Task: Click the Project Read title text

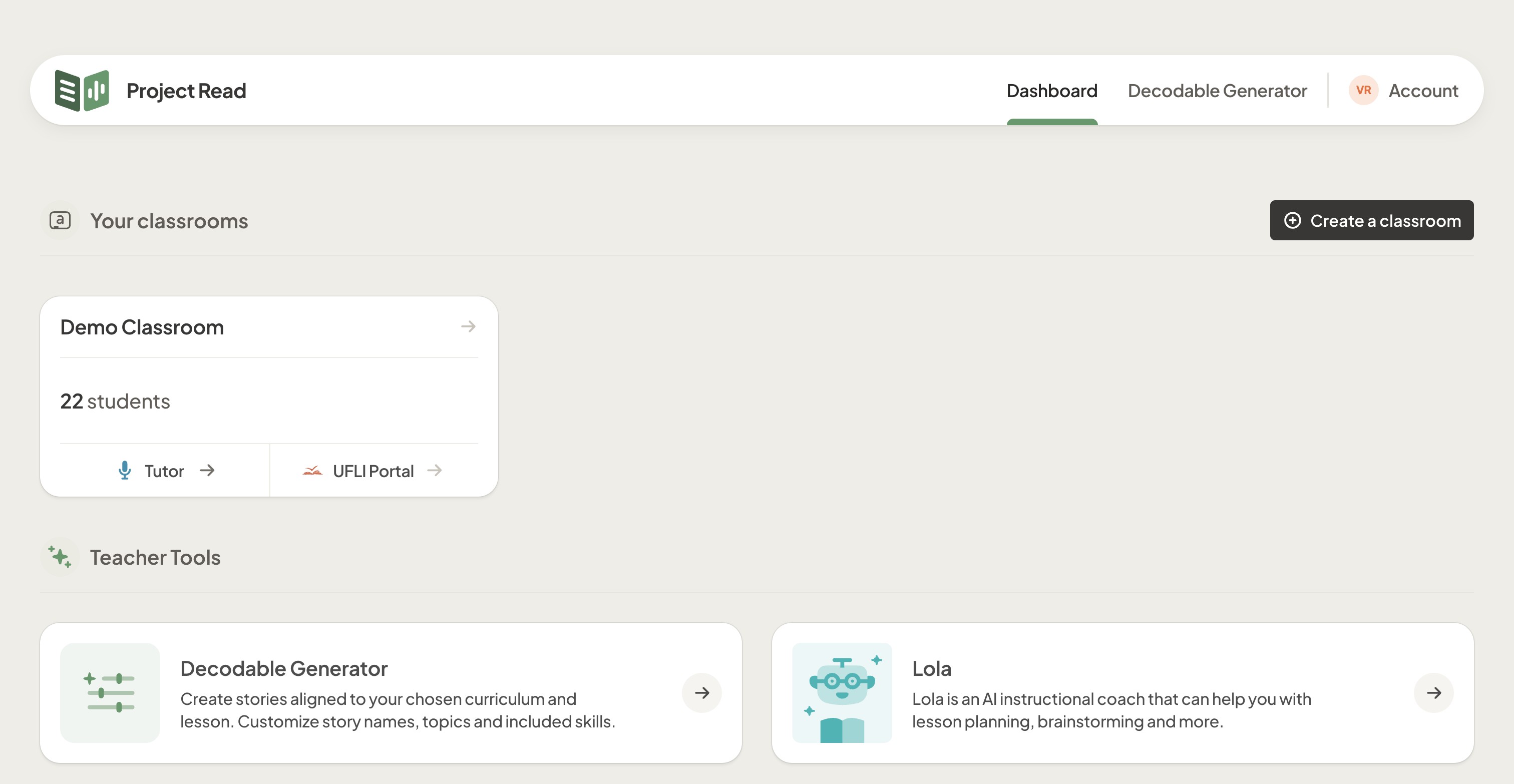Action: (x=186, y=91)
